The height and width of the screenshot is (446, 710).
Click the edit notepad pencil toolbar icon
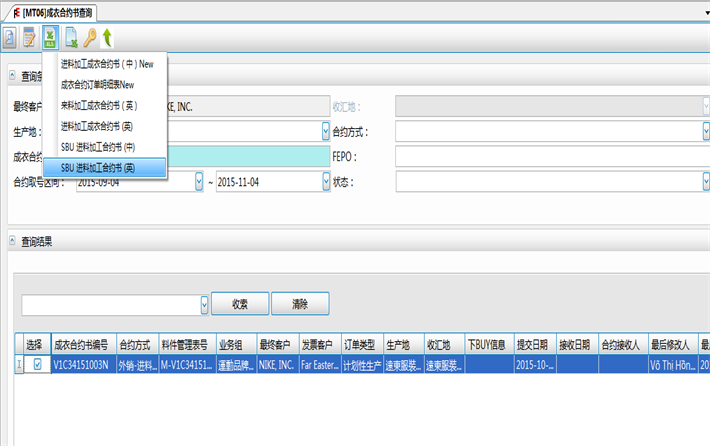(29, 39)
